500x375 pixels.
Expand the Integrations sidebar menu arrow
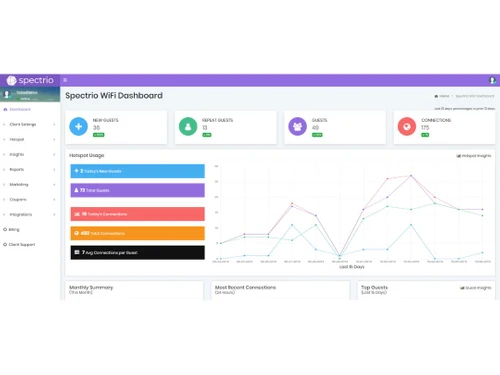coord(54,214)
